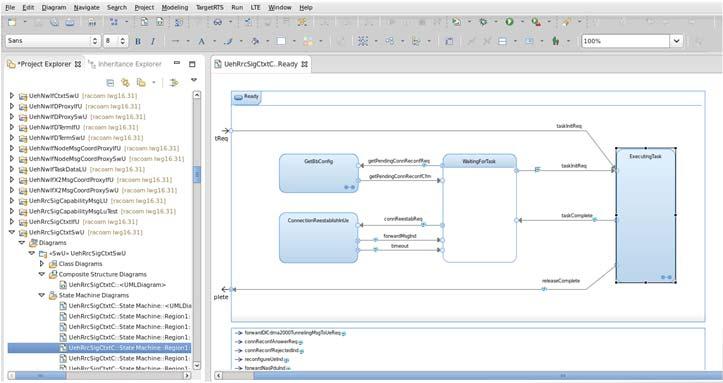Image resolution: width=723 pixels, height=383 pixels.
Task: Expand the UehRrcSigCtxtIfU project node
Action: point(12,222)
